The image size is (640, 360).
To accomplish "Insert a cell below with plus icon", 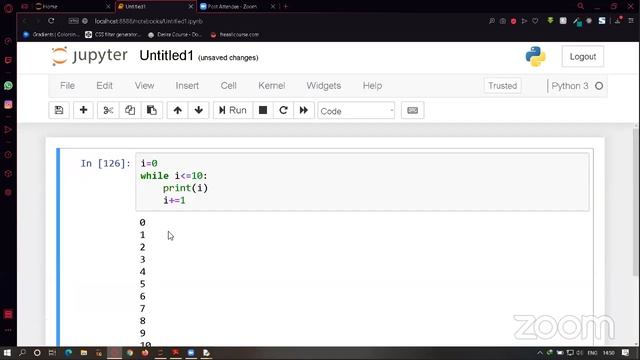I will click(x=83, y=110).
